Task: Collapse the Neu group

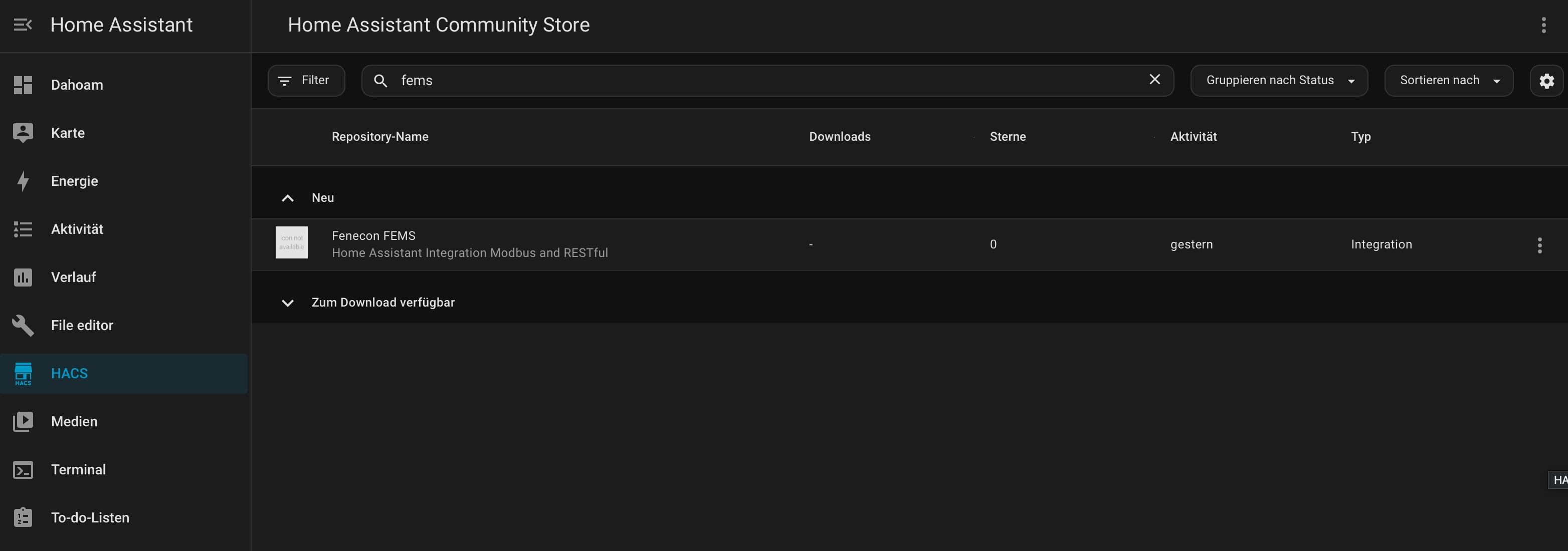Action: pos(288,198)
